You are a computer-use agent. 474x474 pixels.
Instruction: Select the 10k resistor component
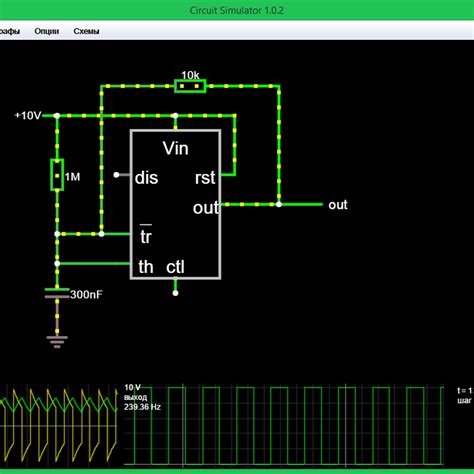pos(190,86)
